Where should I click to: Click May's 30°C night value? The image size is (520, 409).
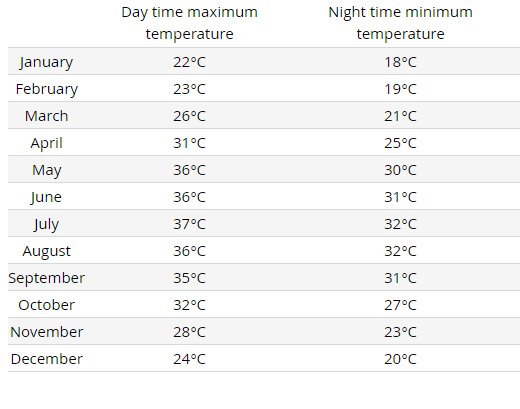click(400, 170)
